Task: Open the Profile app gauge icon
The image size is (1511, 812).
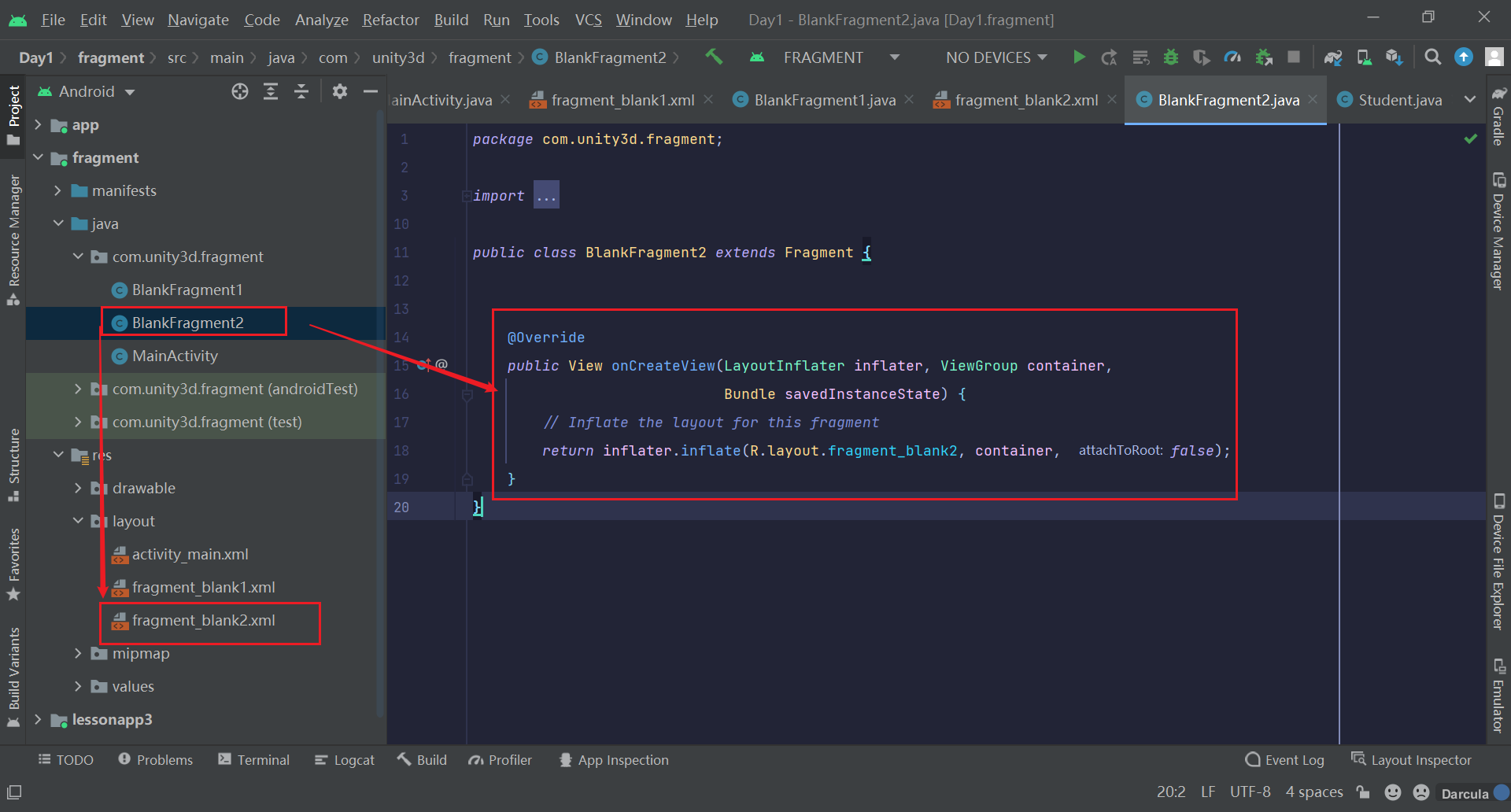Action: coord(1232,57)
